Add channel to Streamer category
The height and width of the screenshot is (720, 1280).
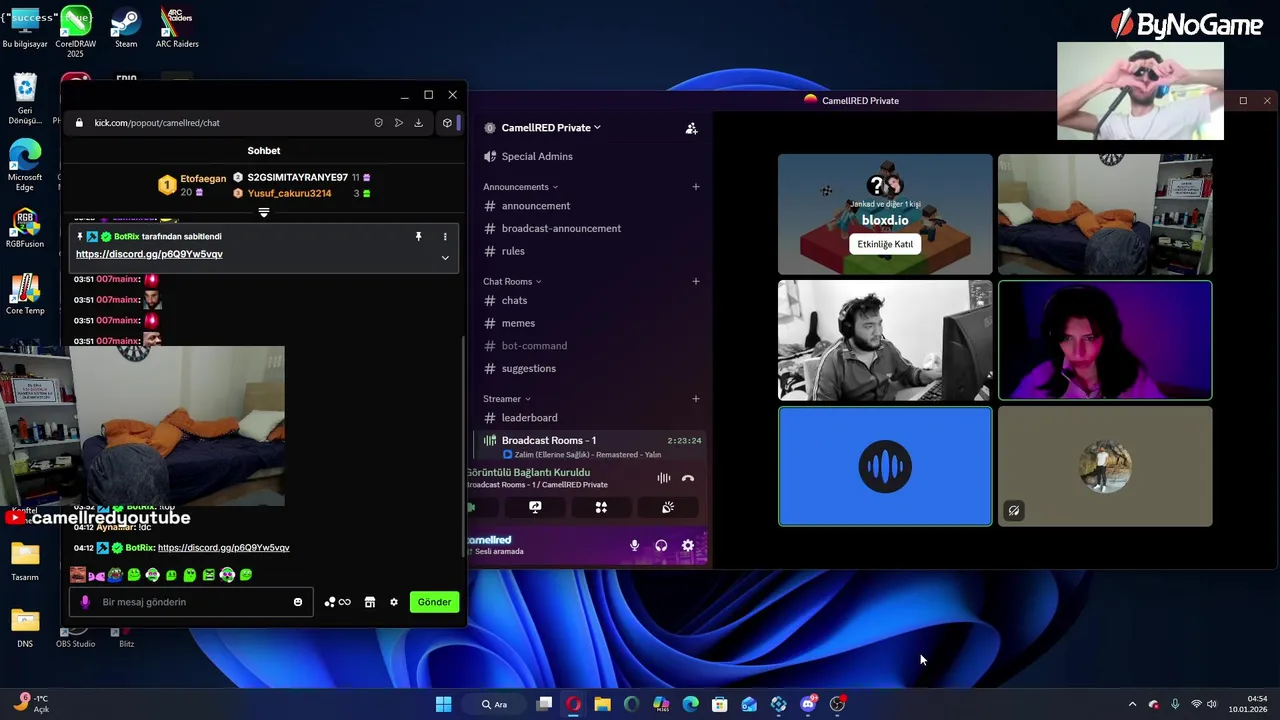pyautogui.click(x=696, y=399)
